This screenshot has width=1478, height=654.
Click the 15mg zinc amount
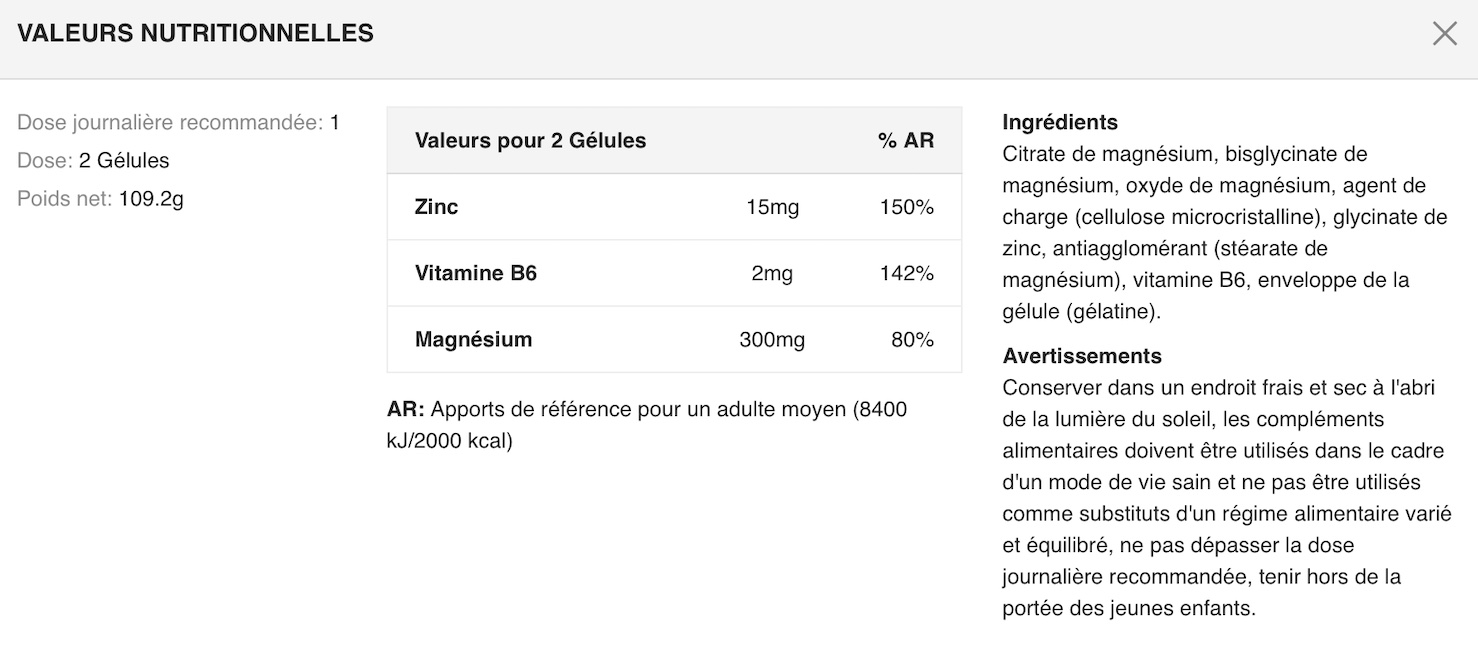(x=773, y=207)
